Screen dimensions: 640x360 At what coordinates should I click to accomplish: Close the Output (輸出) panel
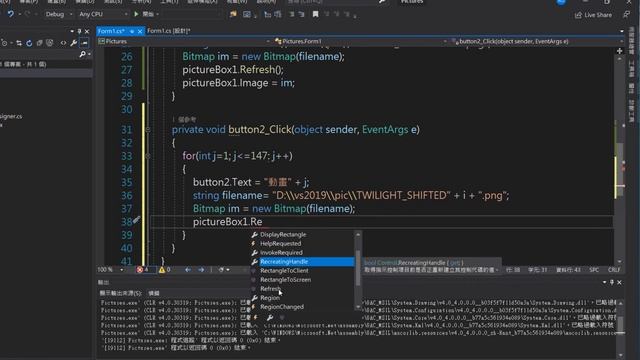point(619,282)
